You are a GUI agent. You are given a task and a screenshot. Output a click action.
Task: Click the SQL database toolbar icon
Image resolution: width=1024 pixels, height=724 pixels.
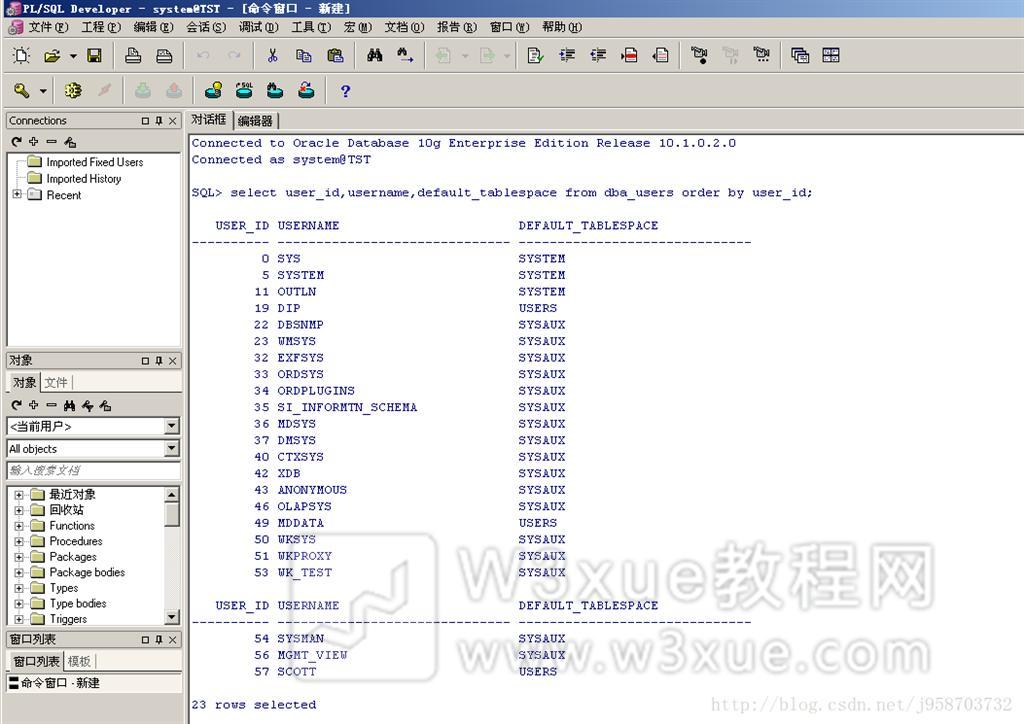click(245, 91)
